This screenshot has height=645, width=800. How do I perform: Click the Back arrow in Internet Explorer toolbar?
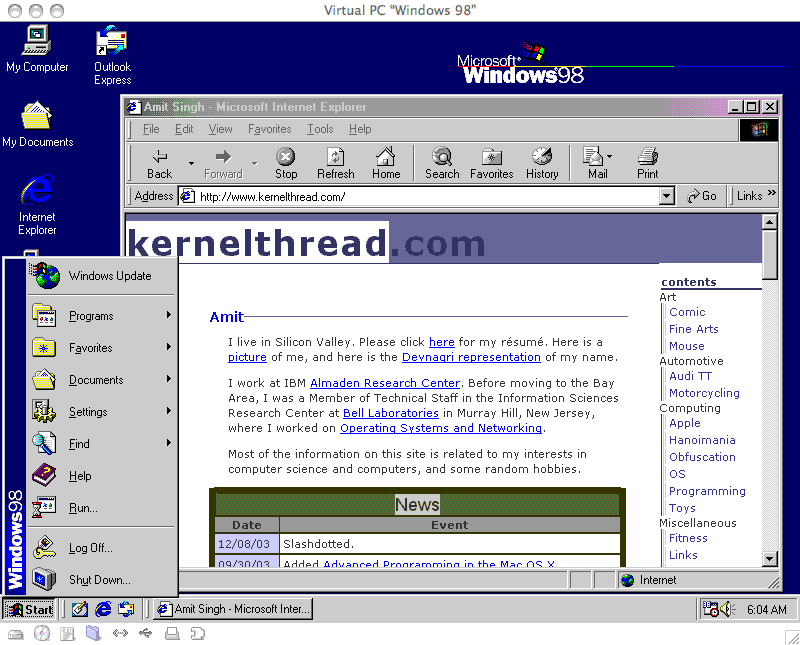(x=160, y=163)
